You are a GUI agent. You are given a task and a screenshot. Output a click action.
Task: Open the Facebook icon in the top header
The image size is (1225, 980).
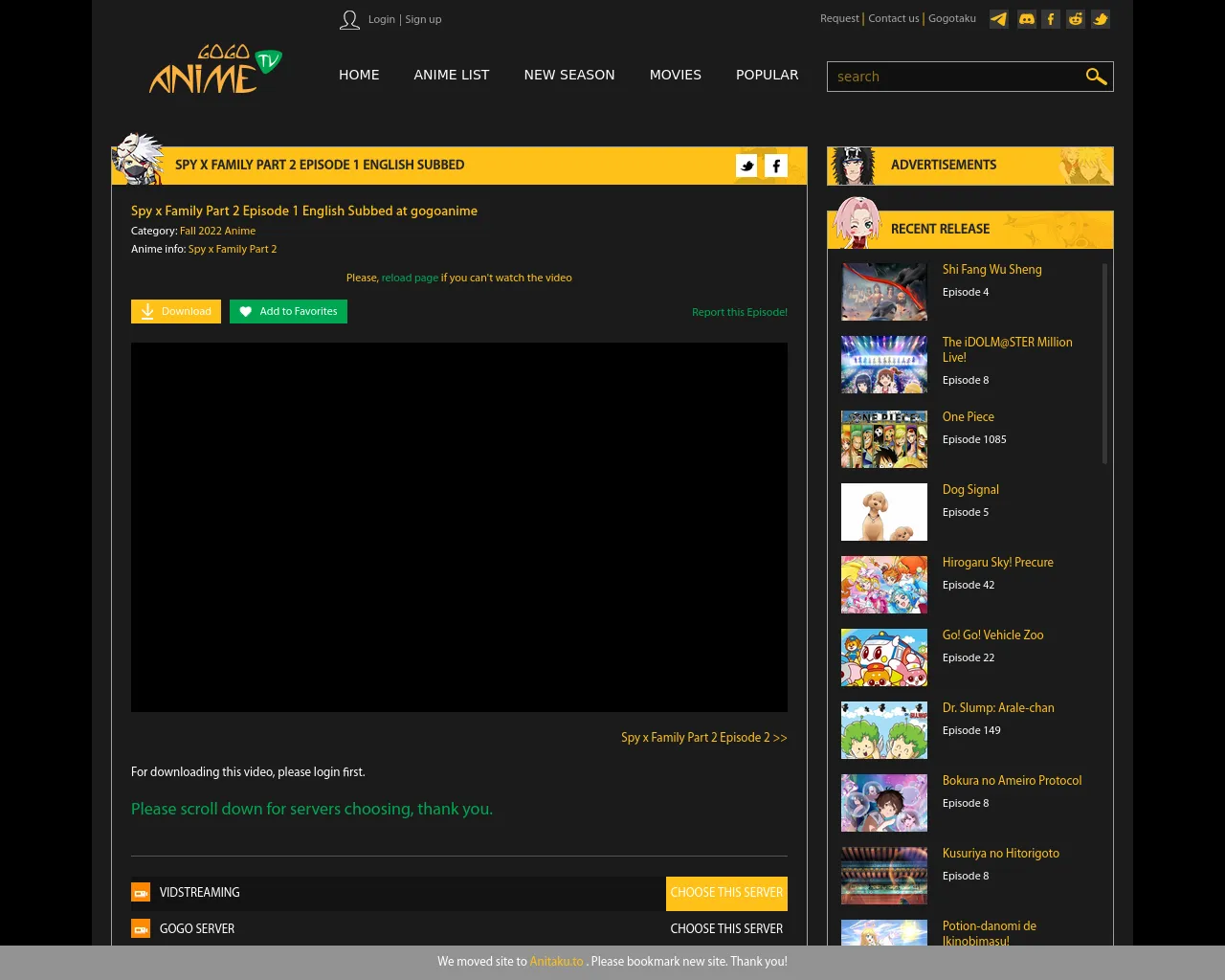click(1051, 19)
